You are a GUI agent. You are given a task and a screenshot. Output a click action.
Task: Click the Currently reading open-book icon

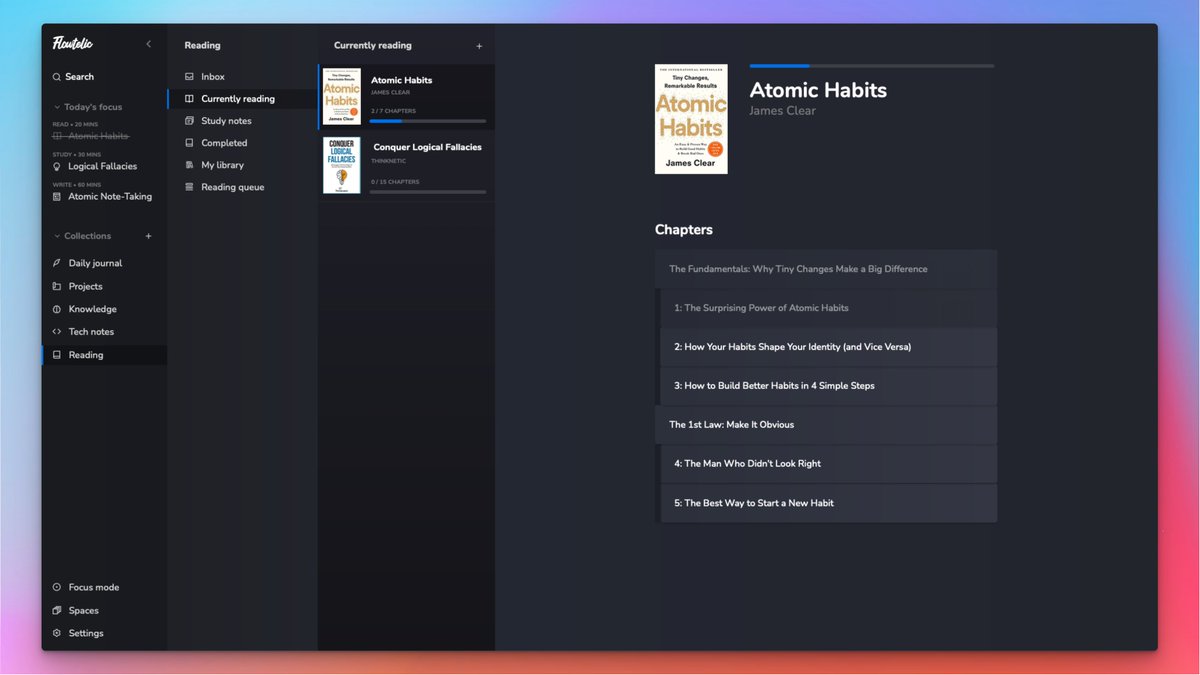[190, 99]
